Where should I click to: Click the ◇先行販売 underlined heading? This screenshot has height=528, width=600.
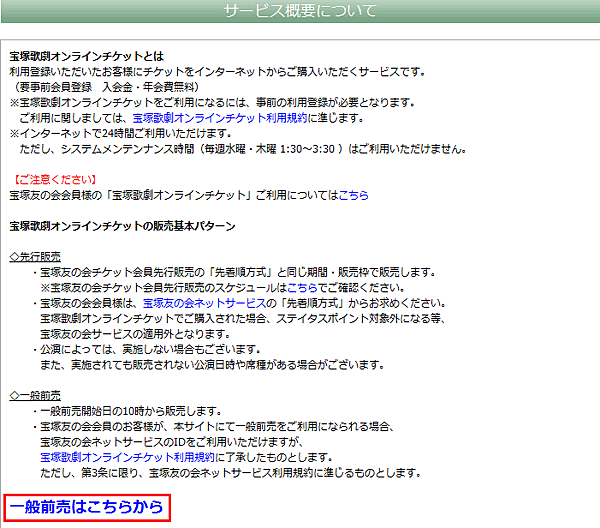pyautogui.click(x=35, y=257)
